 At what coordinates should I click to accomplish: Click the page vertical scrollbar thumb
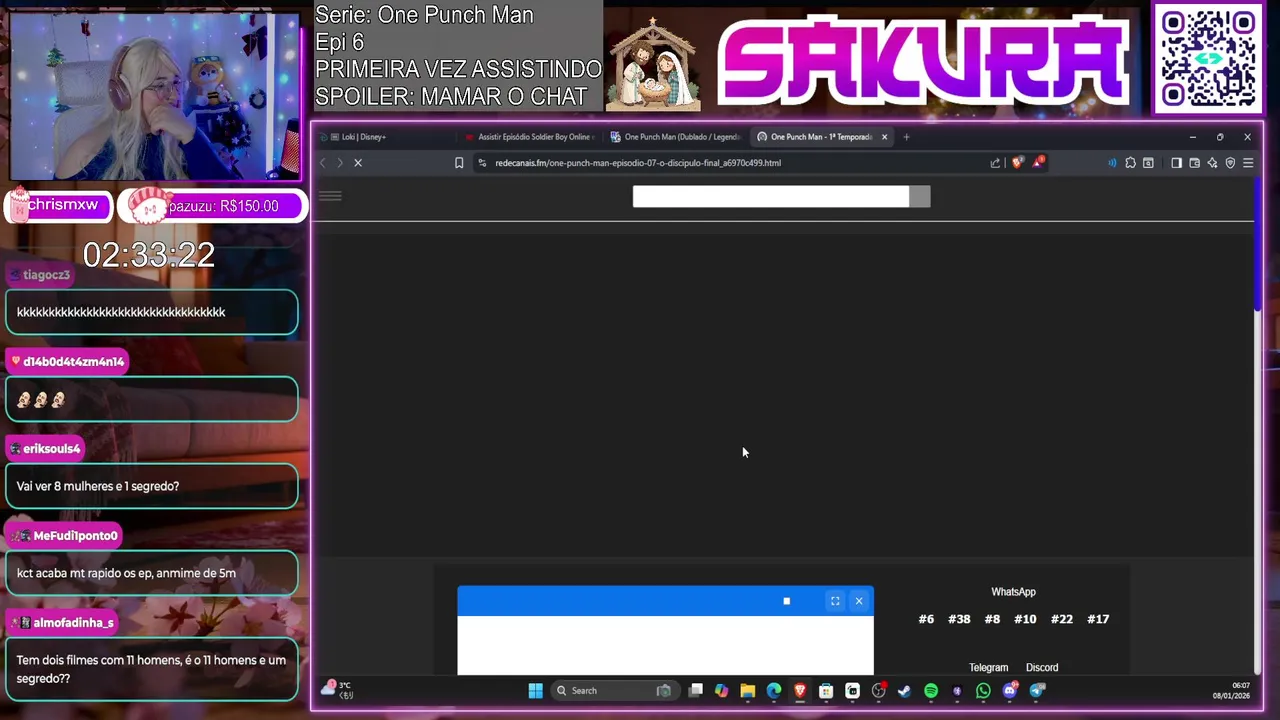pos(1258,245)
